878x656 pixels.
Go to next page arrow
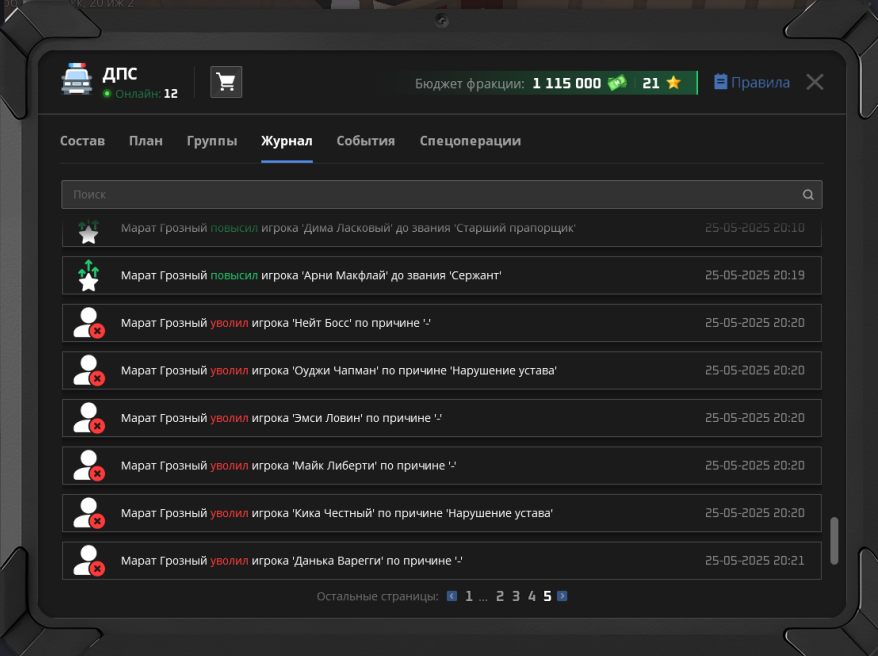(562, 596)
